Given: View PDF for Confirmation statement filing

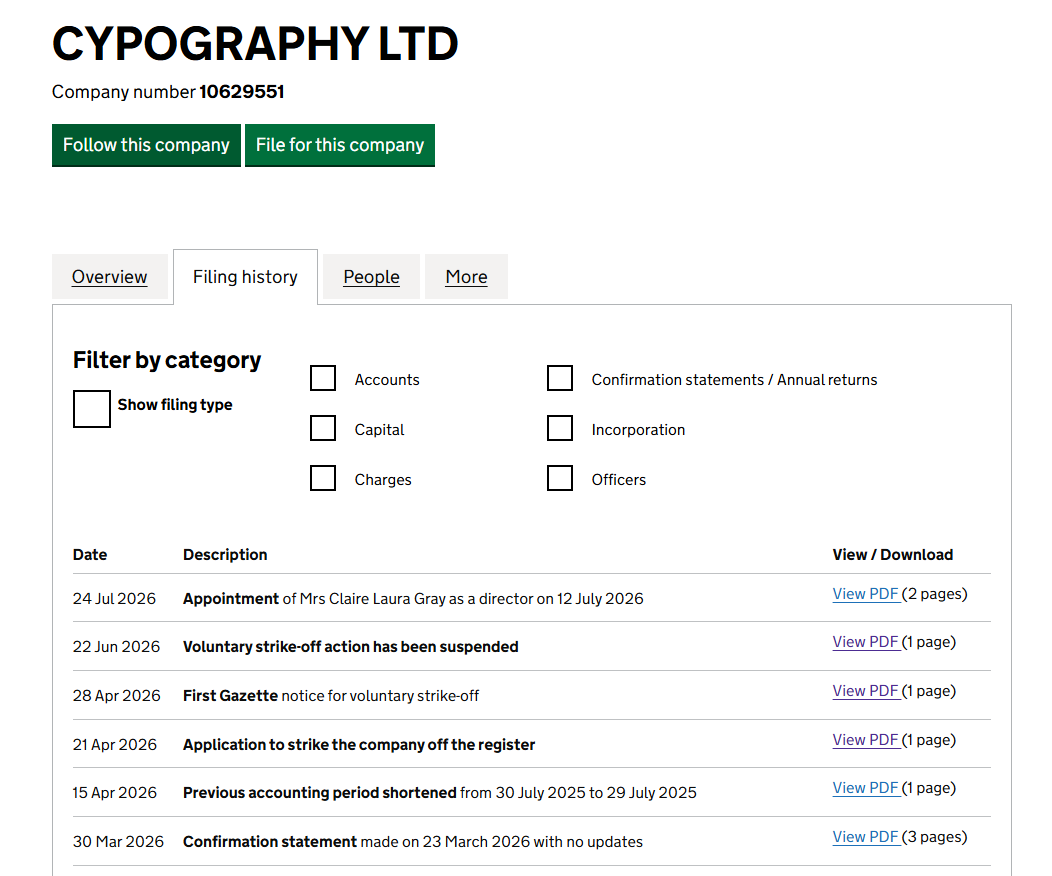Looking at the screenshot, I should [x=865, y=837].
